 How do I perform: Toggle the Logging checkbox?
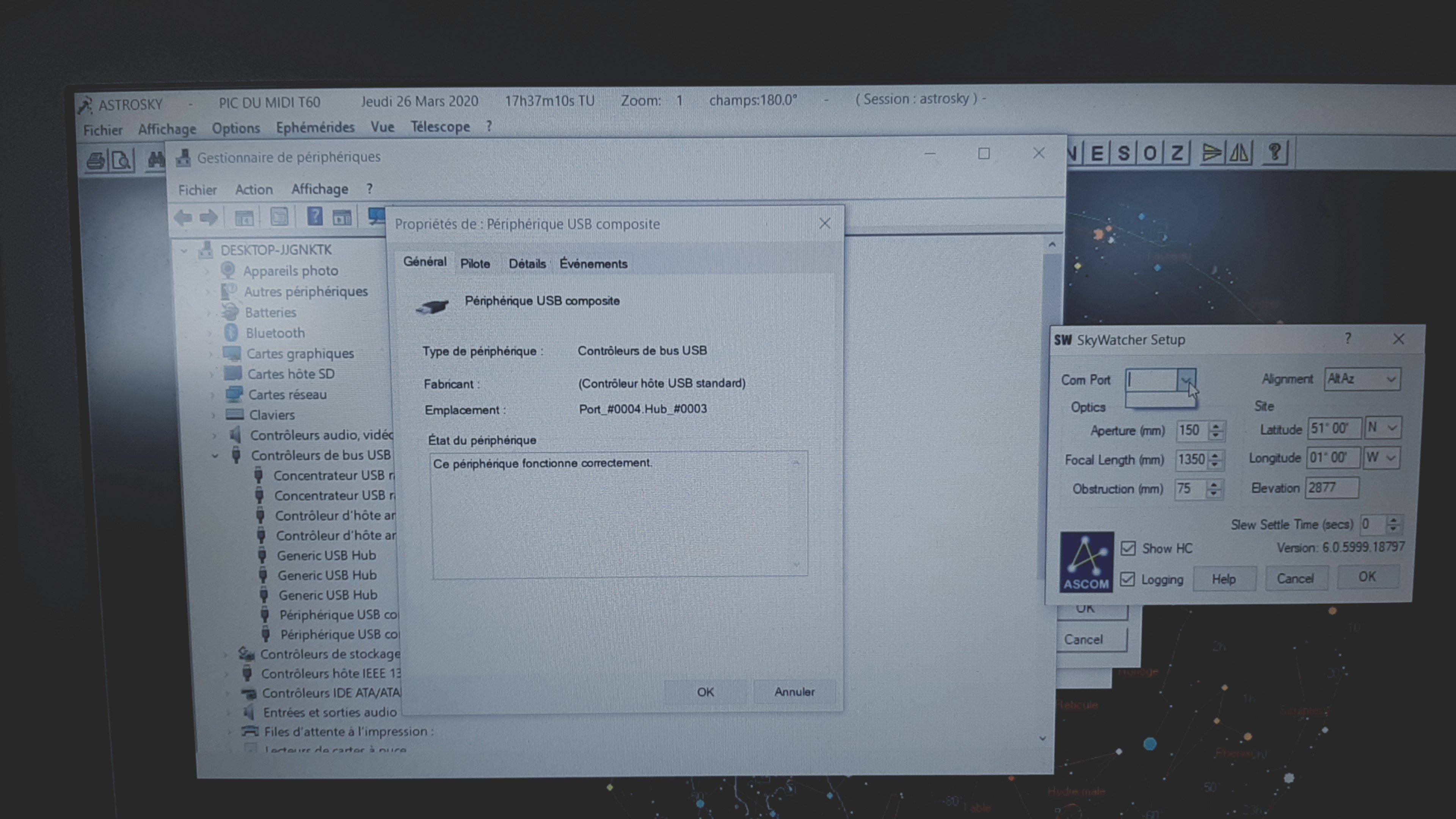click(1128, 579)
